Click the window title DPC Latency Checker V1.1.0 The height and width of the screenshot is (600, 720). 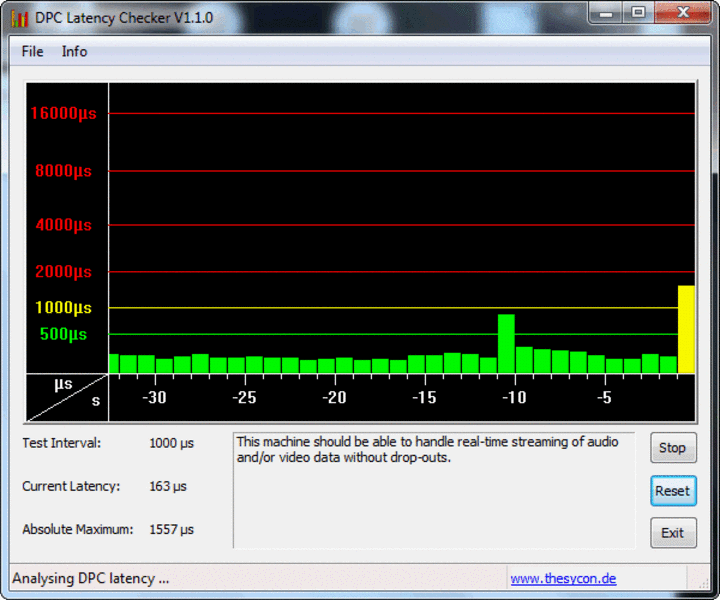124,18
